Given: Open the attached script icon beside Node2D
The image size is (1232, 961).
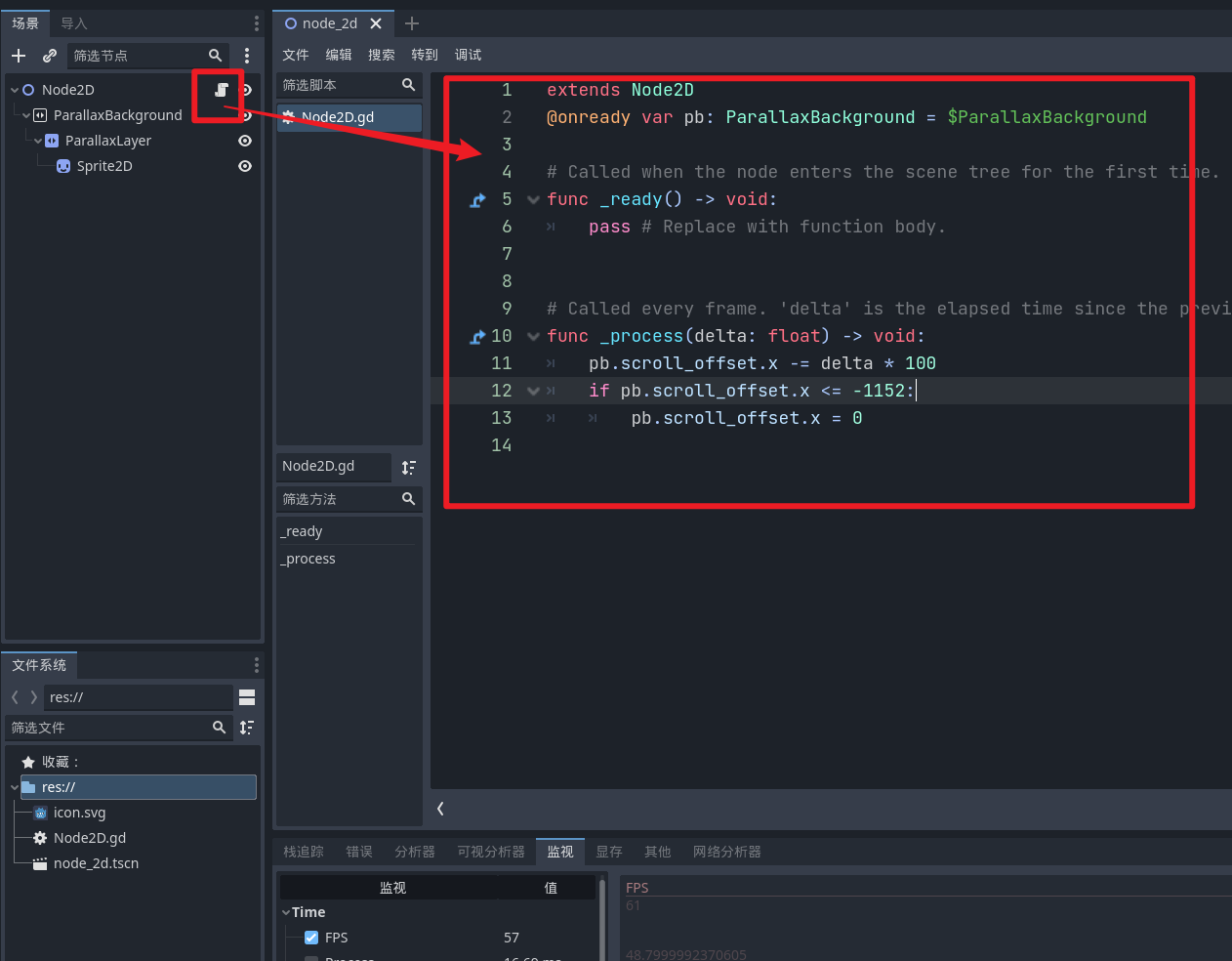Looking at the screenshot, I should (223, 90).
